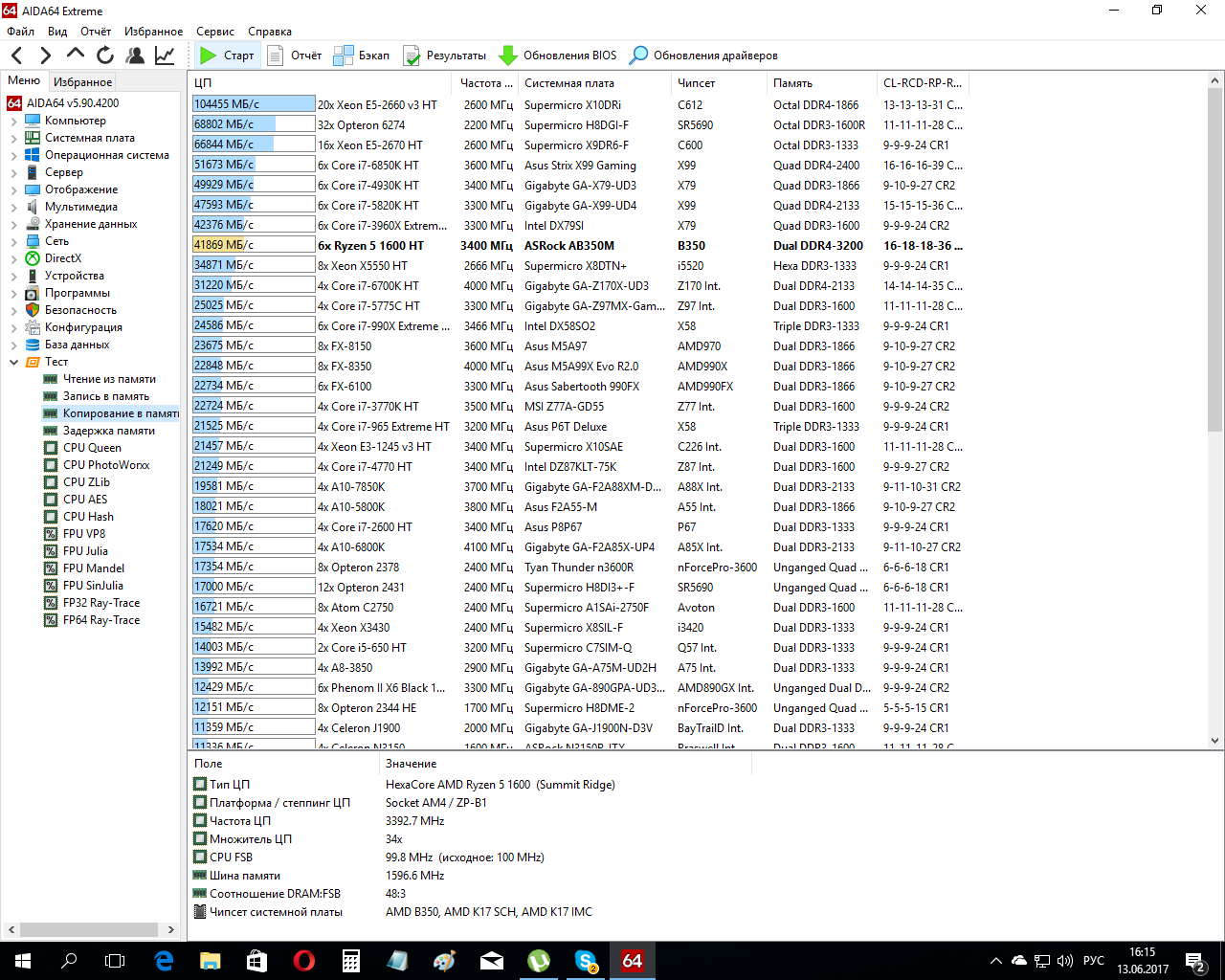Open CPU Queen benchmark
The width and height of the screenshot is (1225, 980).
pos(92,448)
